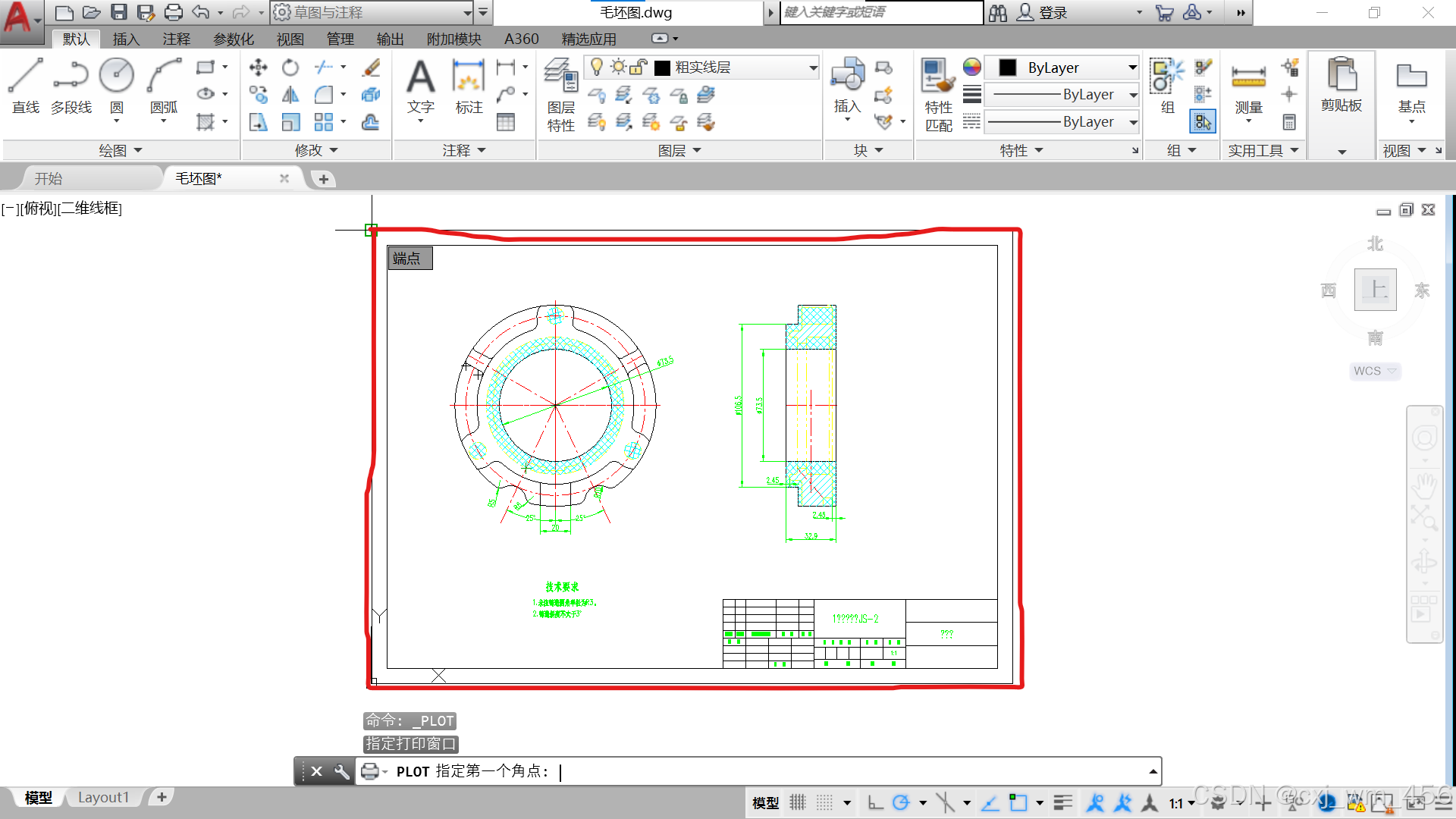The image size is (1456, 819).
Task: Open Layer Properties manager
Action: [561, 77]
